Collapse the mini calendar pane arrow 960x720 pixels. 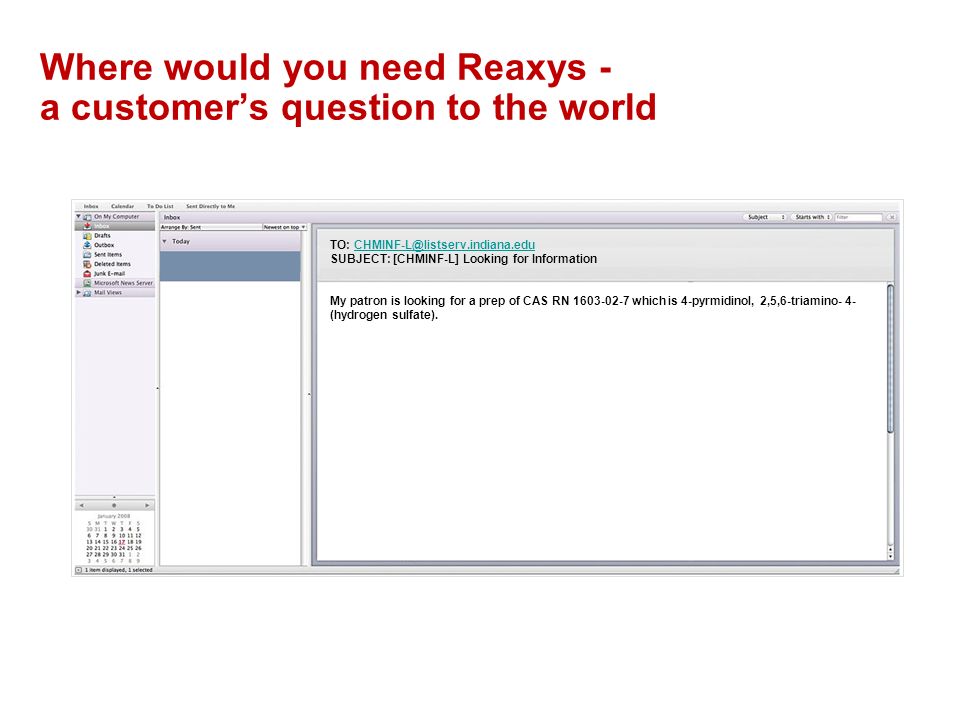(114, 497)
